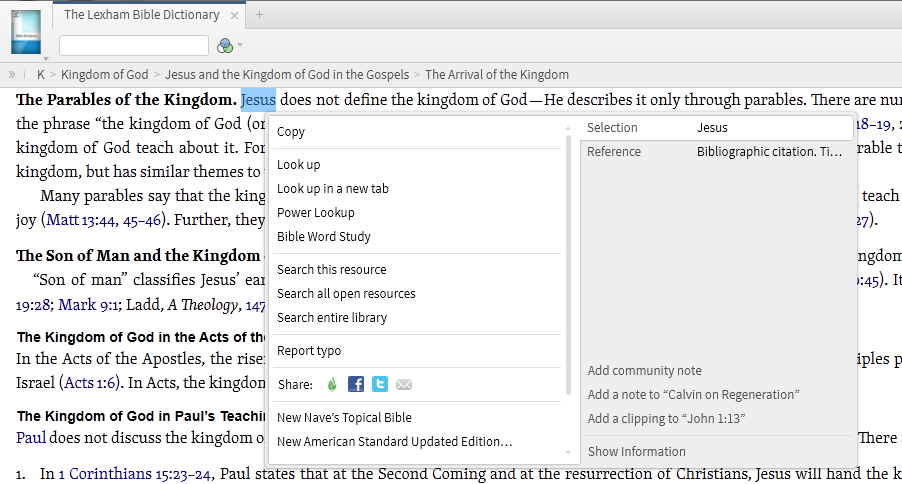Click The Parables of the Kingdom heading
This screenshot has height=484, width=902.
click(x=126, y=100)
